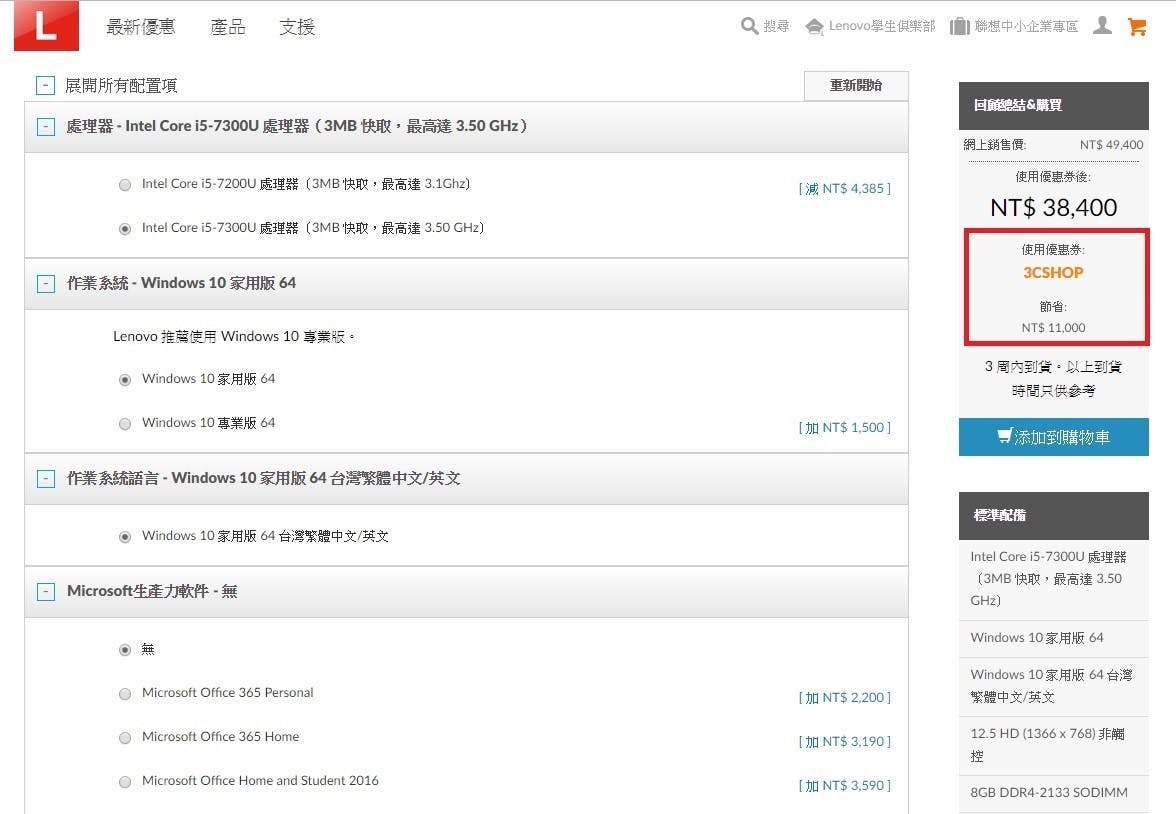
Task: Open the 支援 menu
Action: click(297, 27)
